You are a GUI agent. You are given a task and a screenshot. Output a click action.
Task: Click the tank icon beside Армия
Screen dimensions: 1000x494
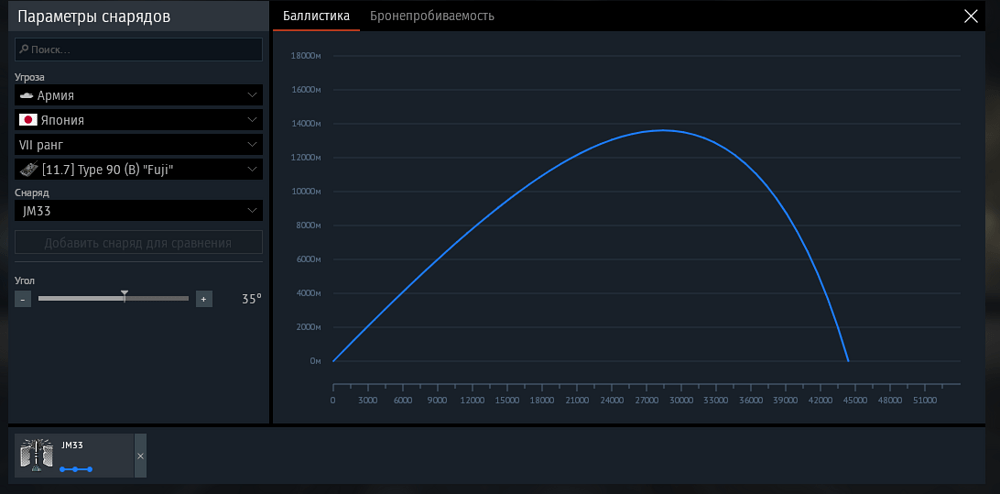(27, 95)
